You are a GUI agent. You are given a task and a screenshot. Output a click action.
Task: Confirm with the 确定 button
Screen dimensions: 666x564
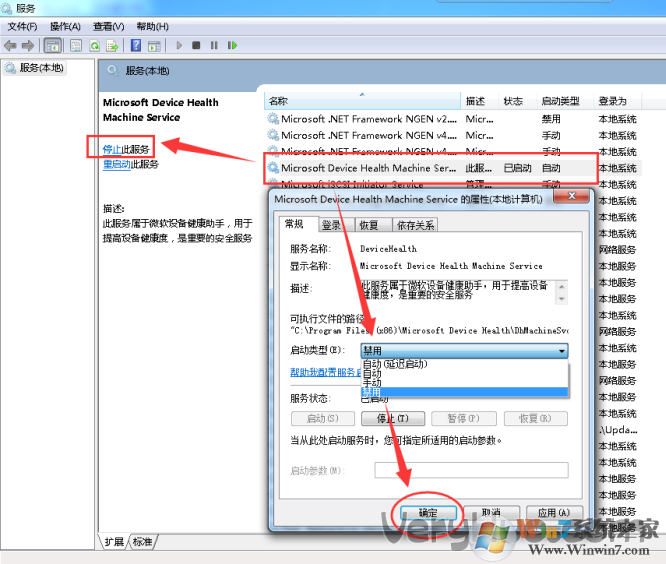point(428,513)
